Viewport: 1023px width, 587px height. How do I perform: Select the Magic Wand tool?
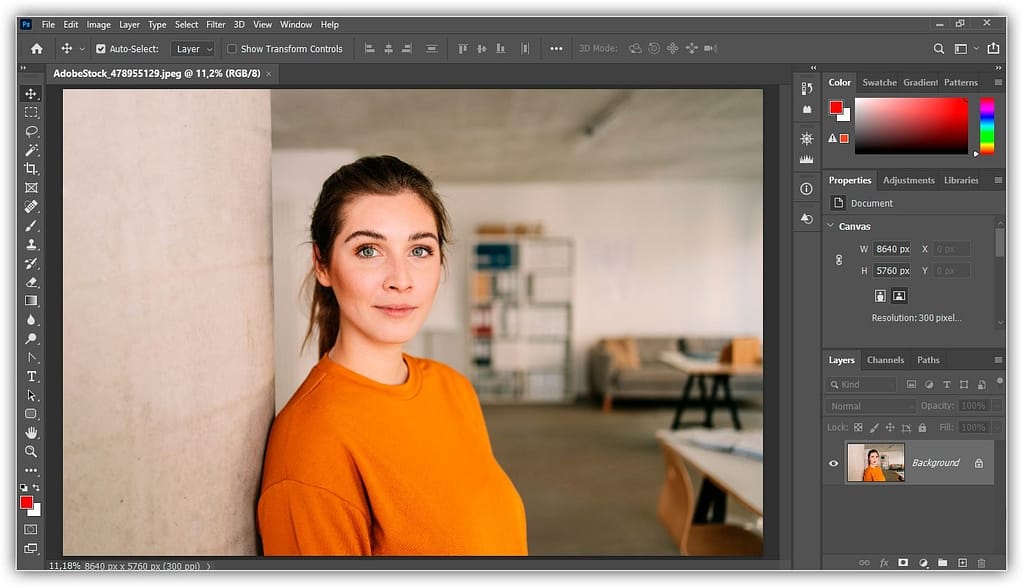pos(31,150)
